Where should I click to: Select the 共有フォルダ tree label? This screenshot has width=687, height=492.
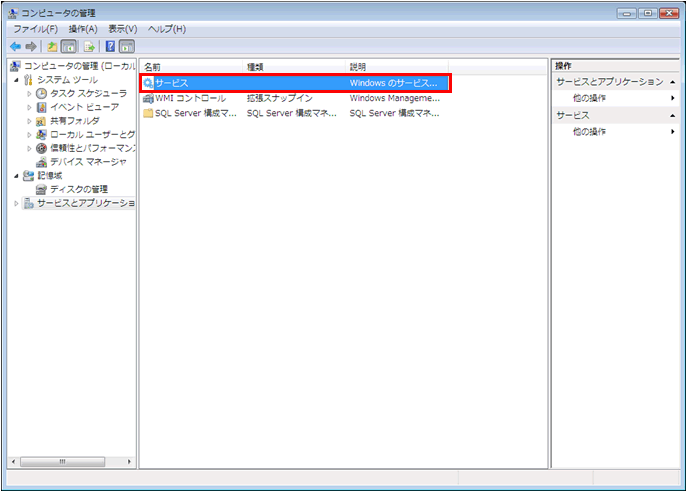(74, 121)
